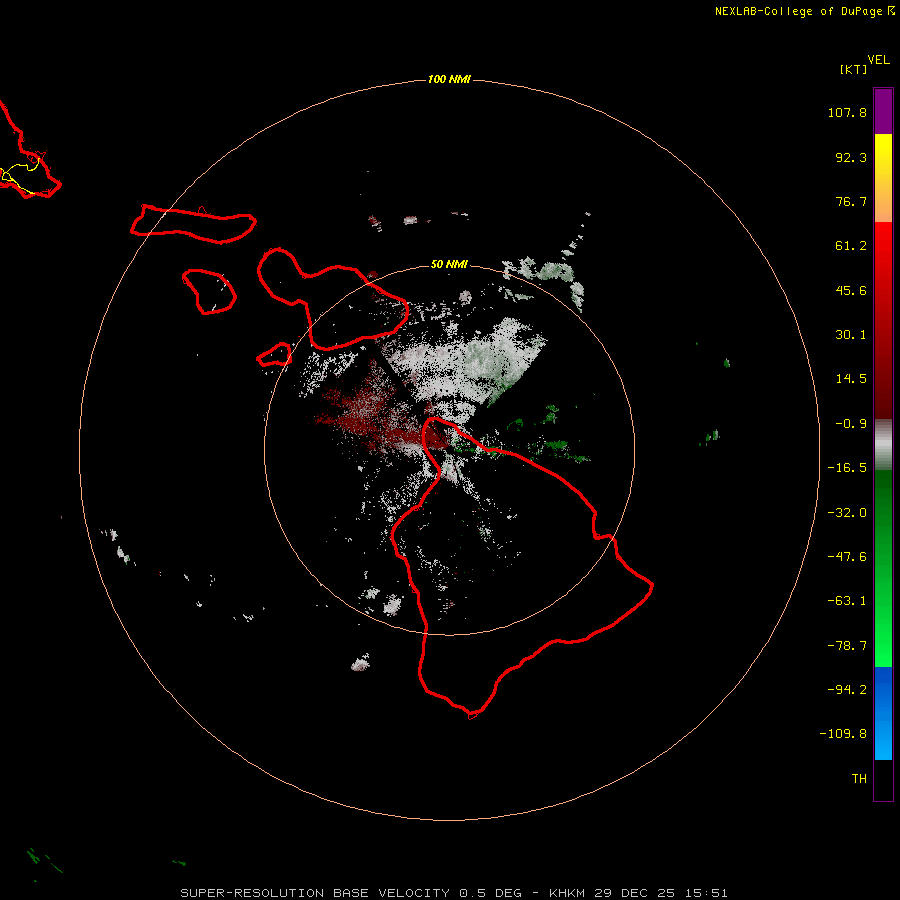The image size is (900, 900).
Task: Select the -78.7 scale value
Action: point(847,646)
